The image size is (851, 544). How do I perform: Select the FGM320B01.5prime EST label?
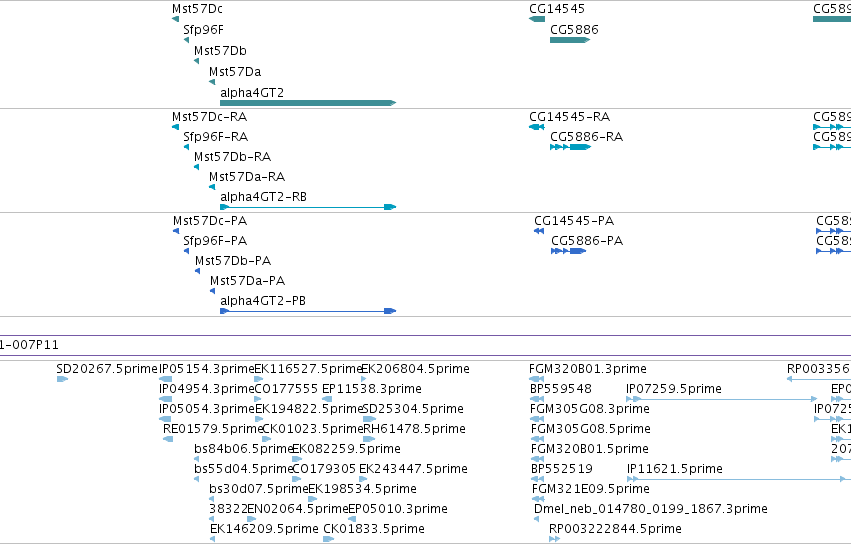pos(589,449)
